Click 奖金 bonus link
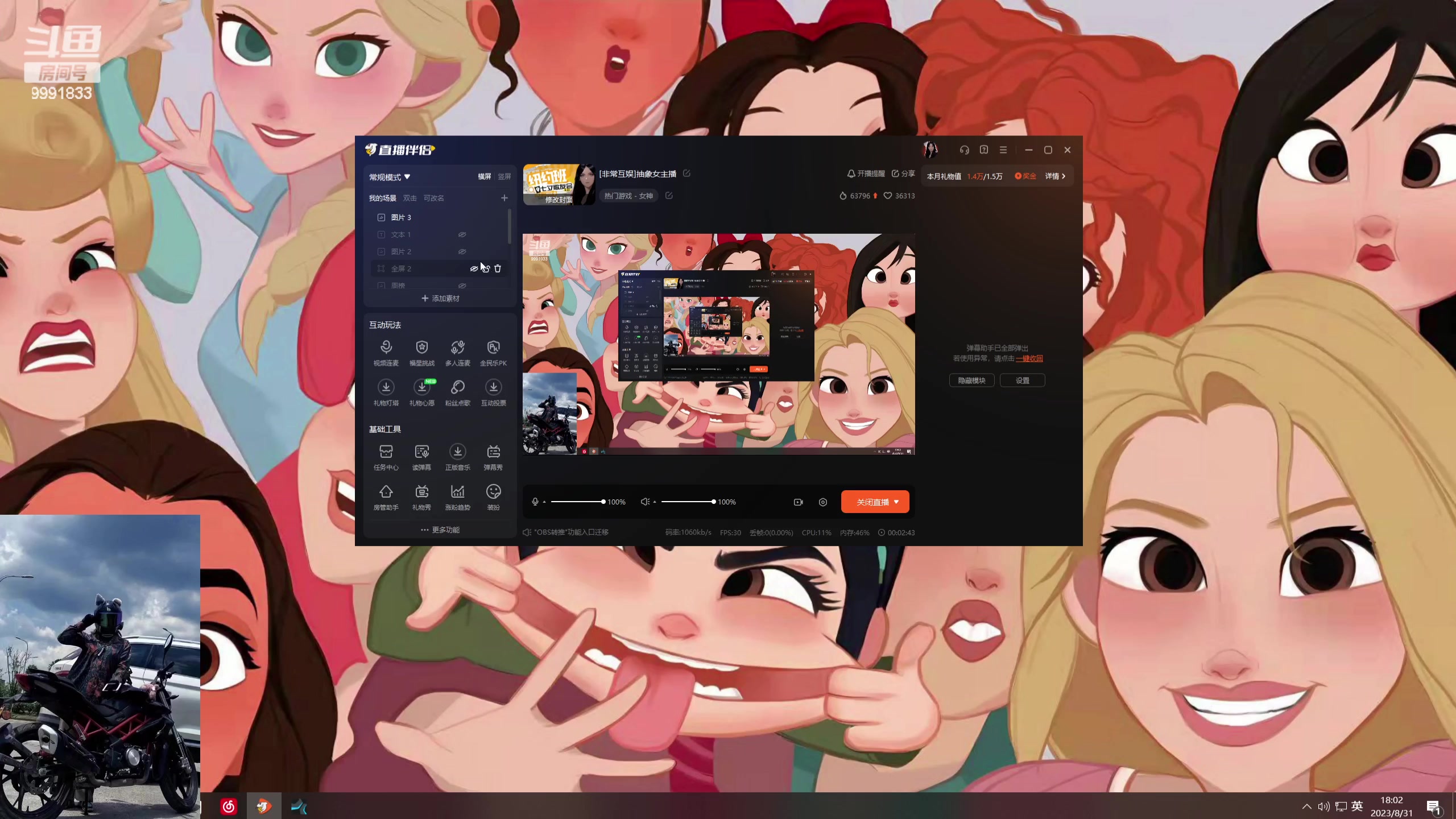This screenshot has height=819, width=1456. coord(1025,176)
